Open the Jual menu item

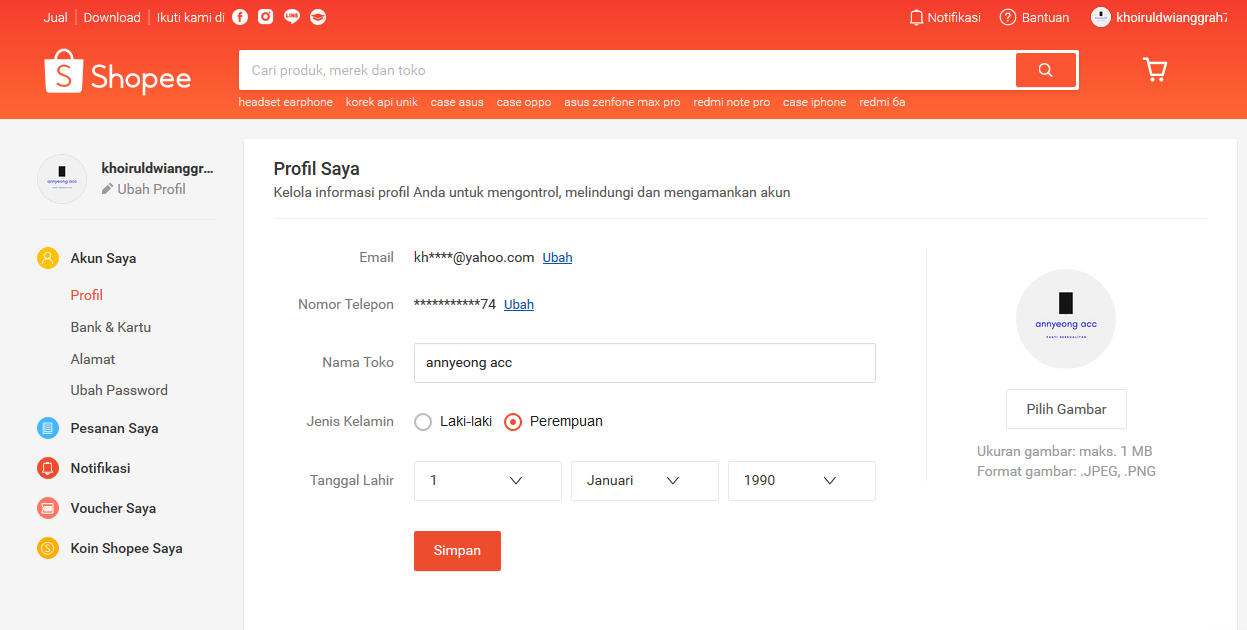[x=55, y=17]
